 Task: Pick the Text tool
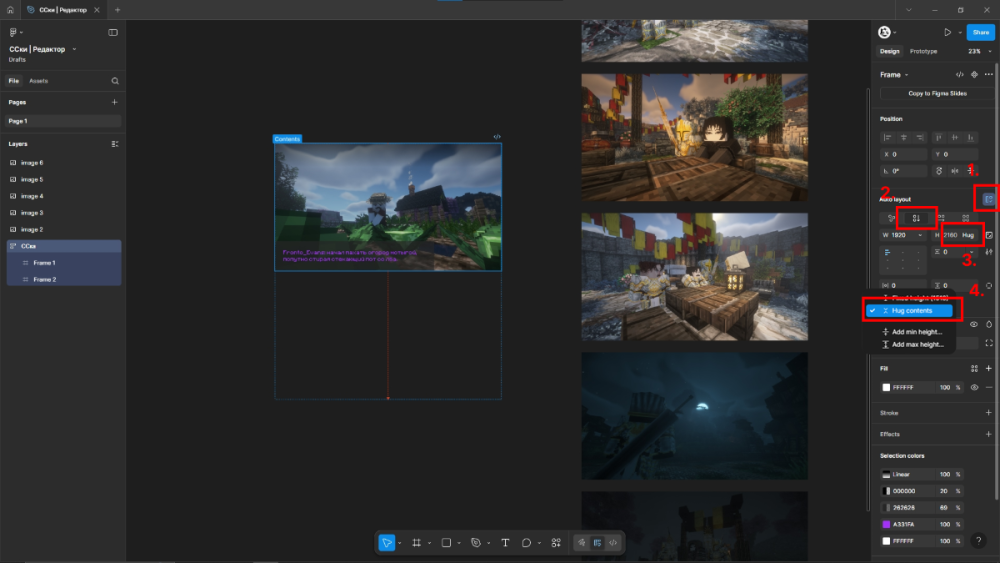pyautogui.click(x=505, y=542)
